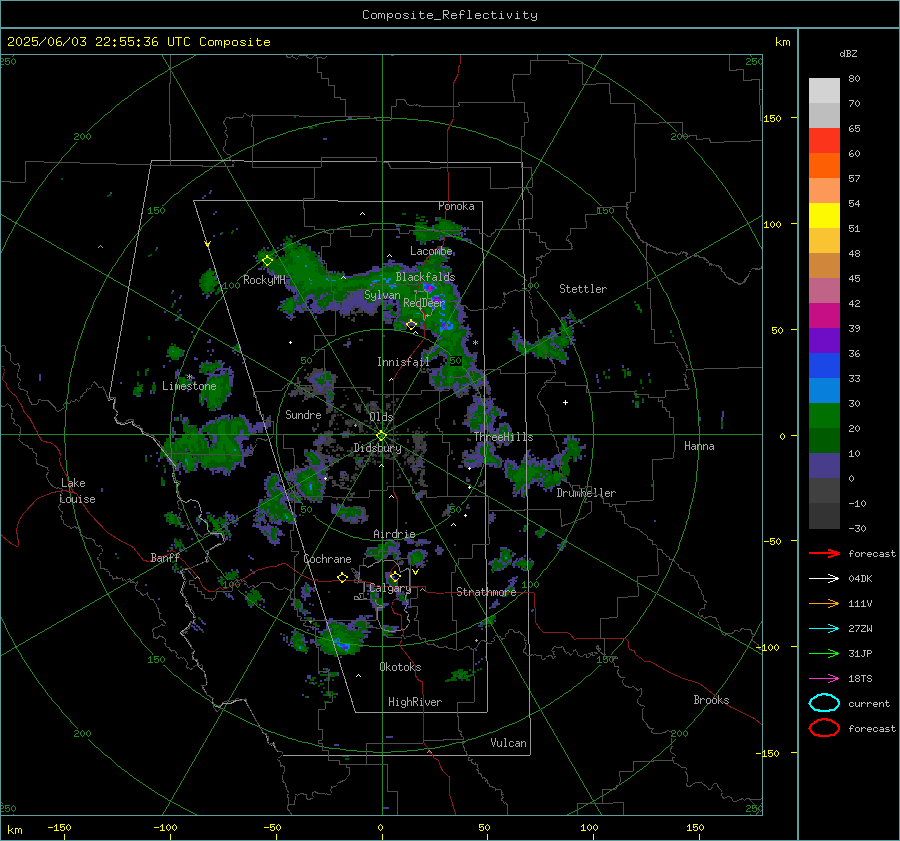Click the white plus marker west of Hanna
Screen dimensions: 900x841
click(565, 402)
